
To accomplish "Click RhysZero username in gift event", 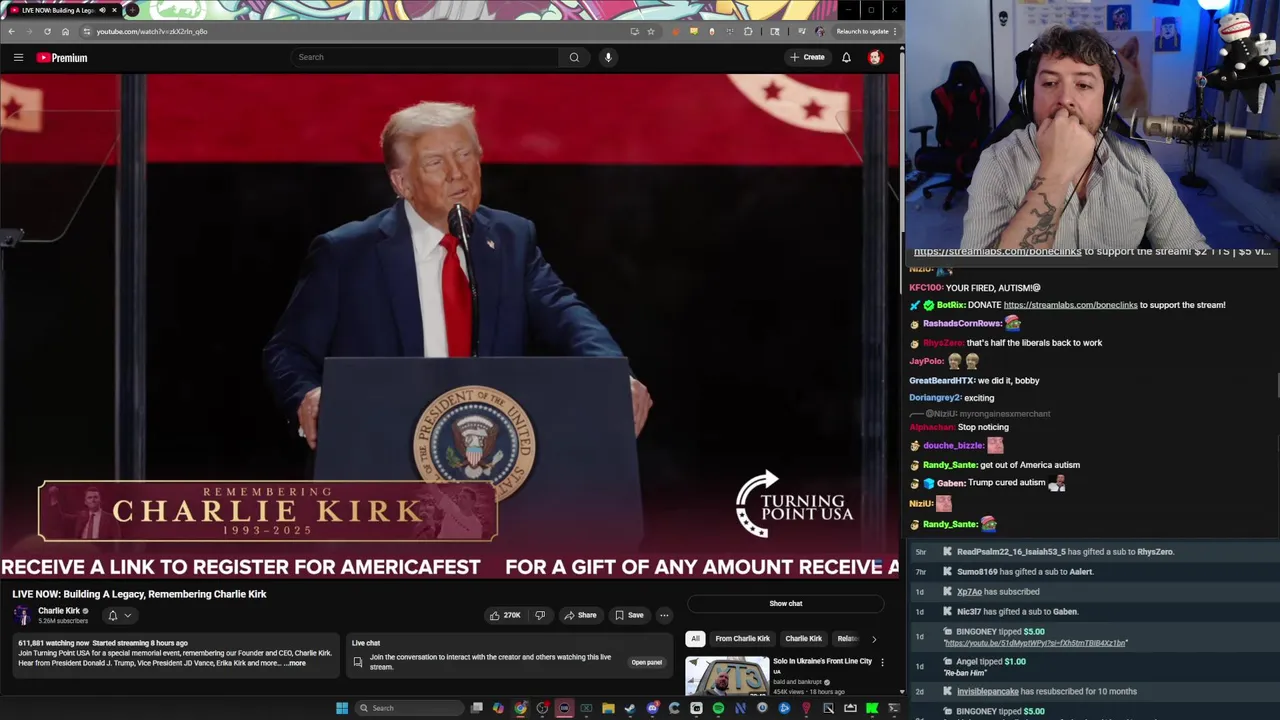I will point(1155,551).
